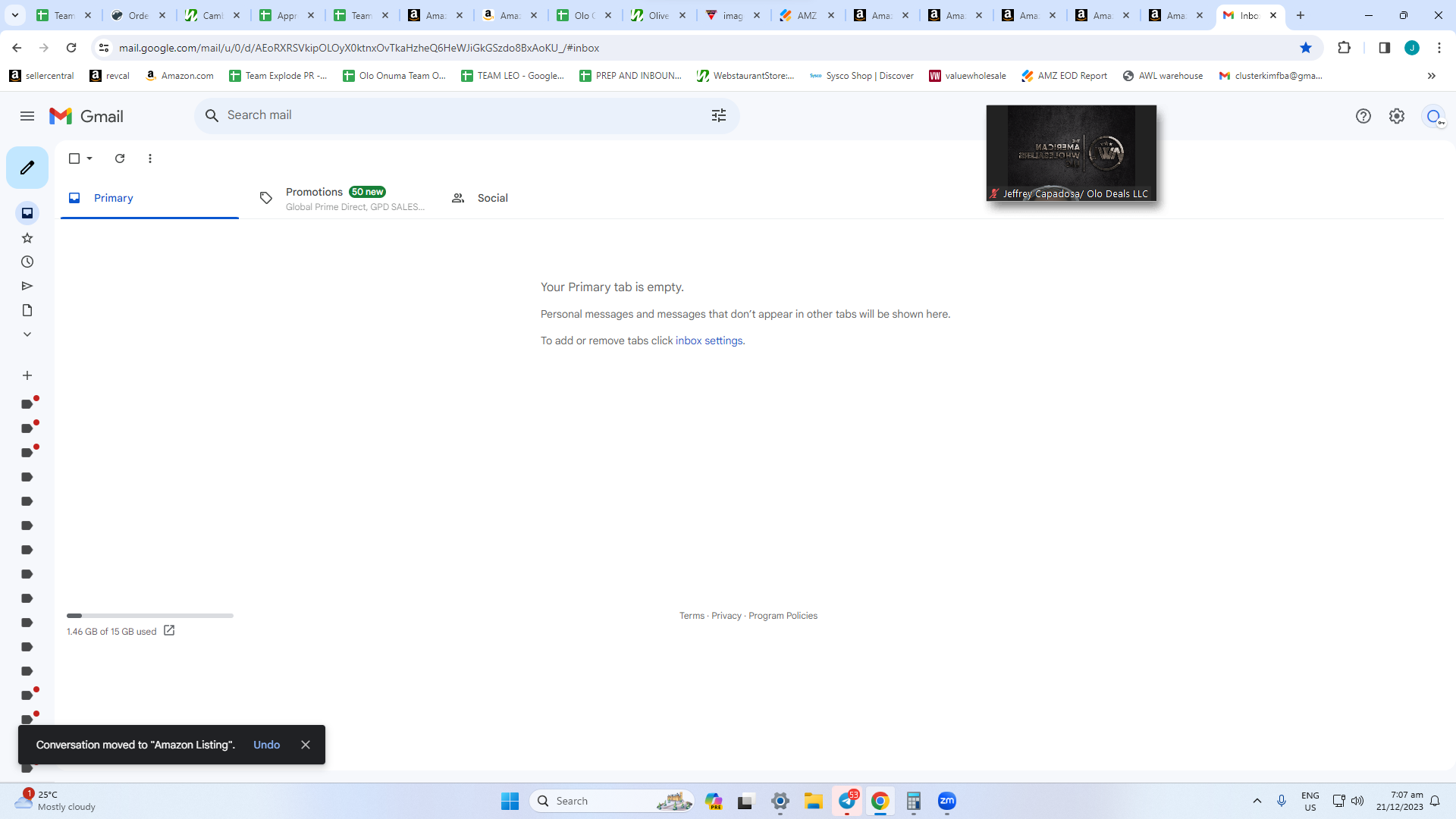Open the Inbox icon in sidebar
This screenshot has width=1456, height=819.
[27, 213]
